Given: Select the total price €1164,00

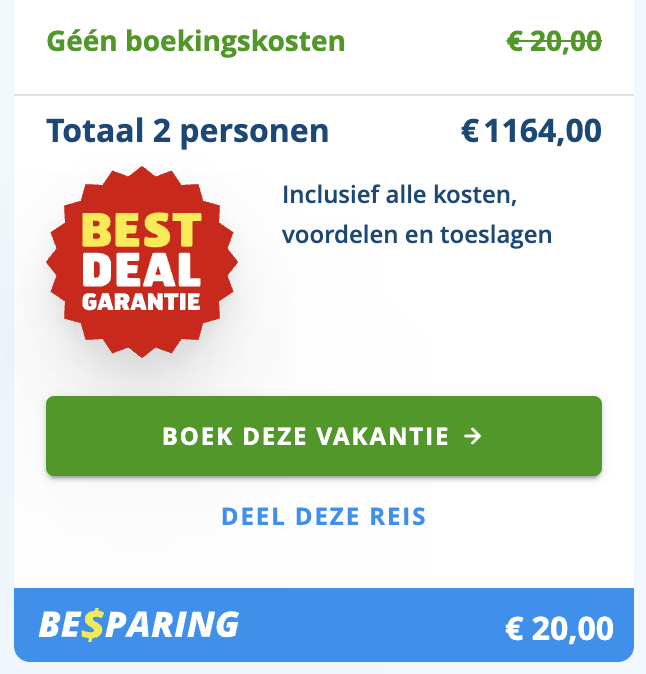Looking at the screenshot, I should point(531,131).
